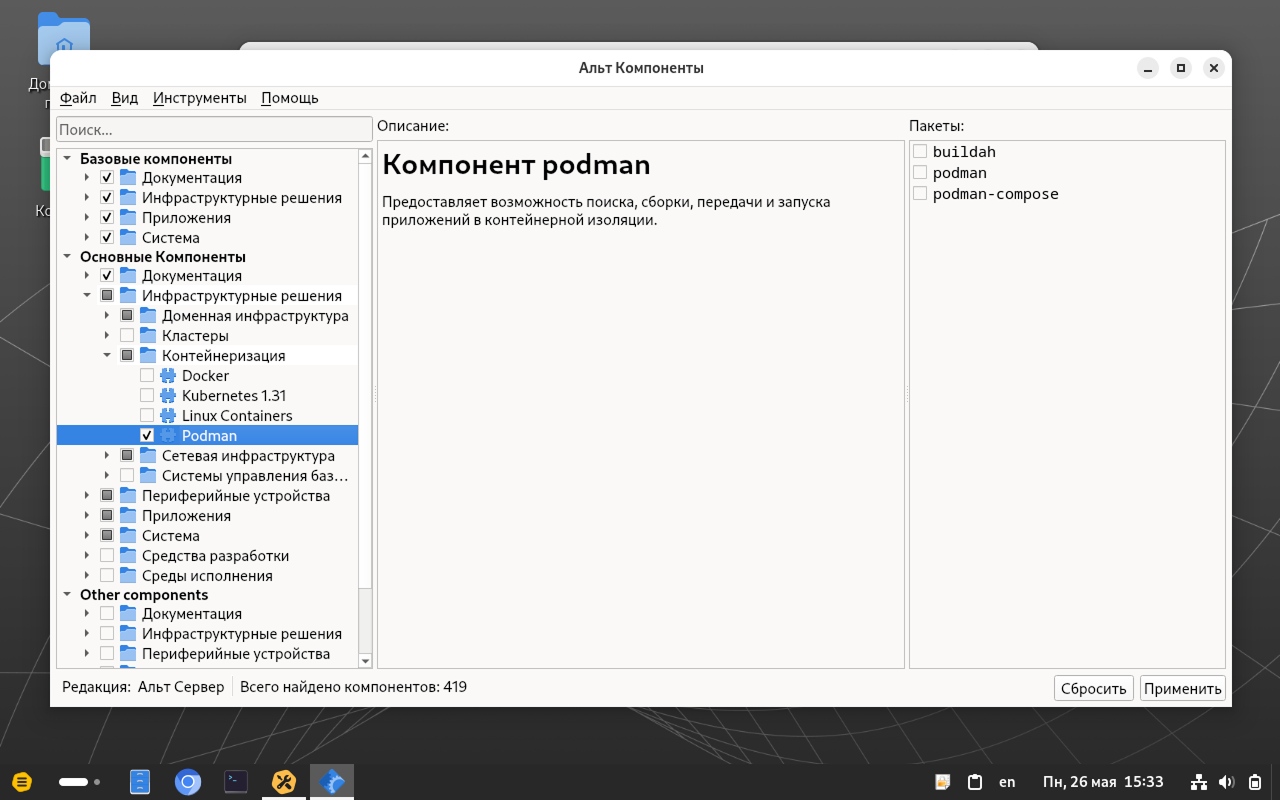Expand the Периферийные устройства node under Основные Компоненты
Screen dimensions: 1280x800
[87, 495]
